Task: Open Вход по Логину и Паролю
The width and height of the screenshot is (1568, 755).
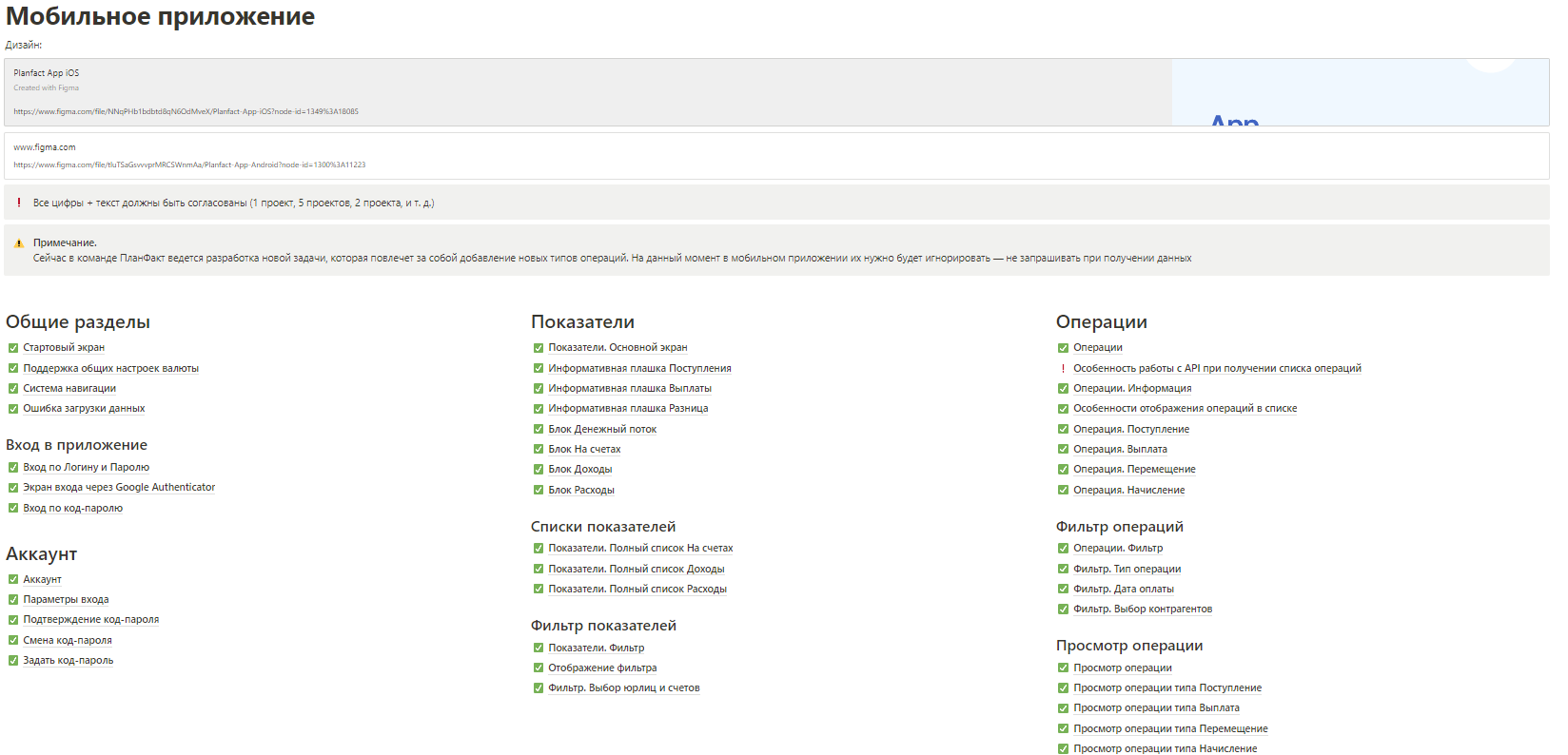Action: [x=87, y=468]
